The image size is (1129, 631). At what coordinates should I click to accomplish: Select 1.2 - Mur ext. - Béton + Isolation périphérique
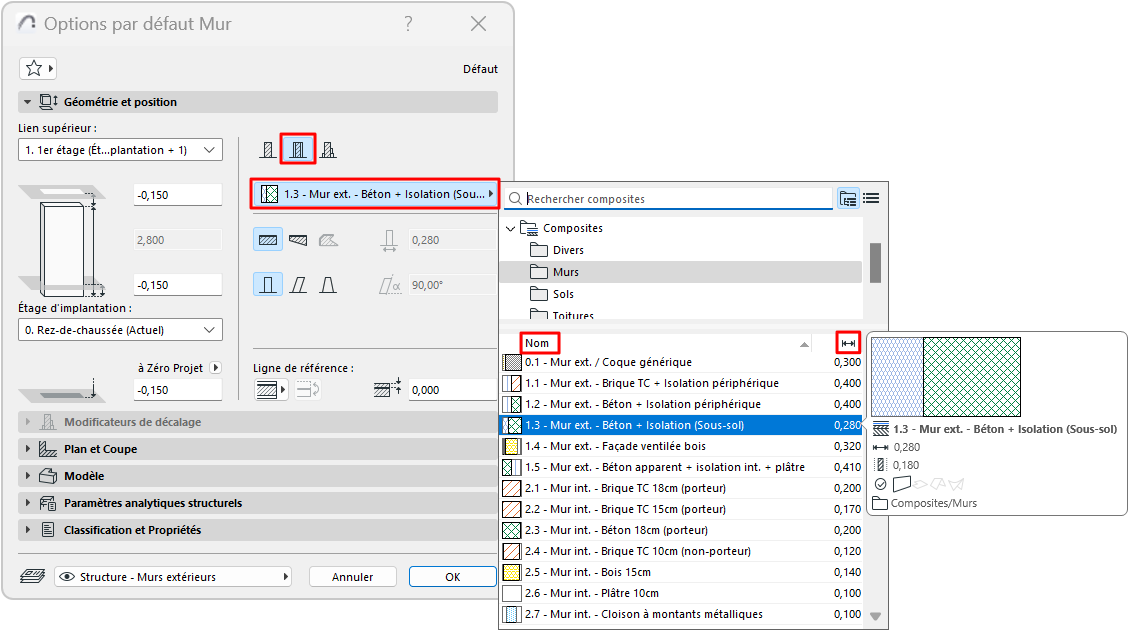(x=681, y=404)
